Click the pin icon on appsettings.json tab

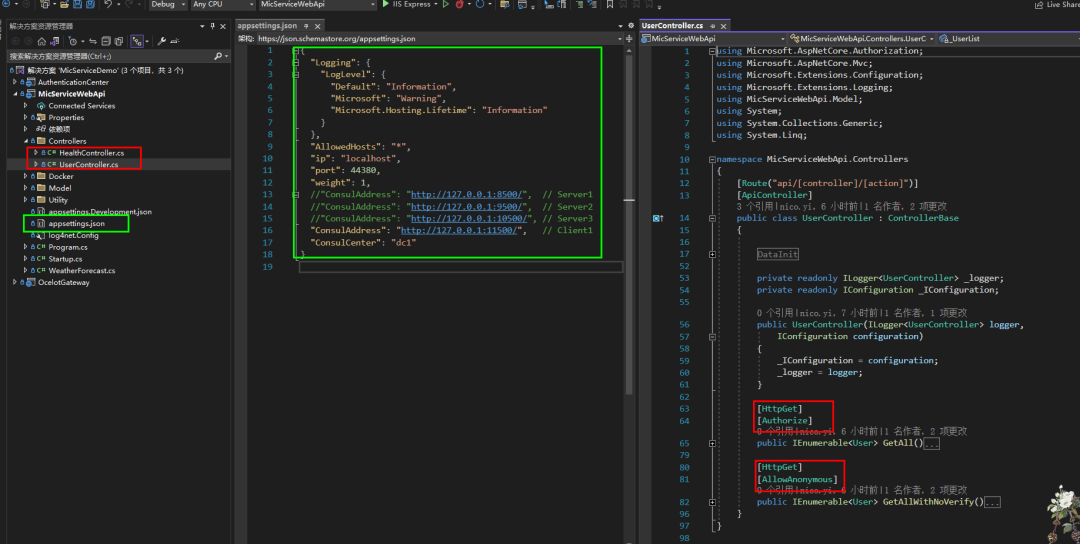click(x=307, y=26)
